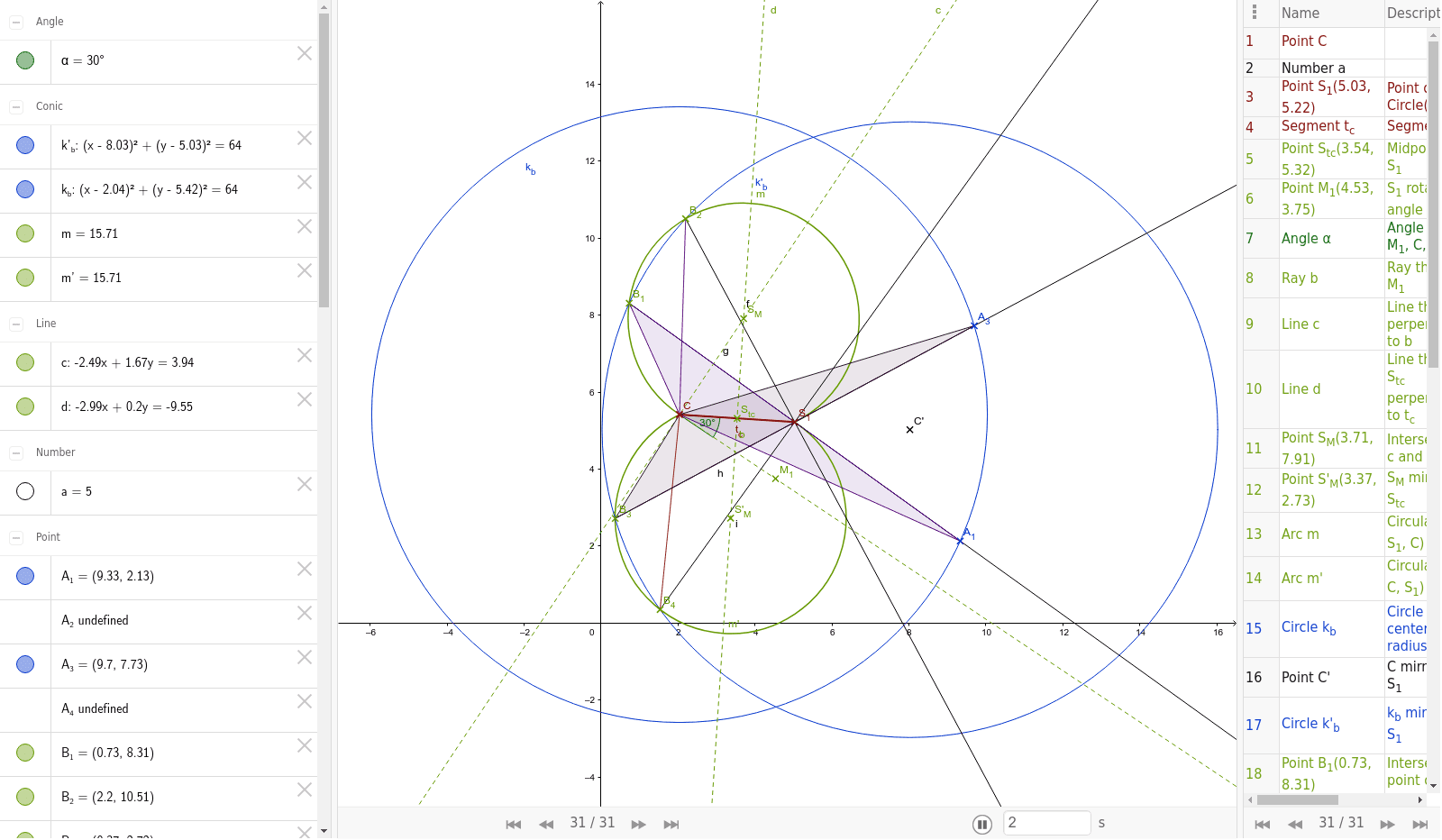Delete undefined point A4 entry
The height and width of the screenshot is (840, 1442).
[305, 701]
